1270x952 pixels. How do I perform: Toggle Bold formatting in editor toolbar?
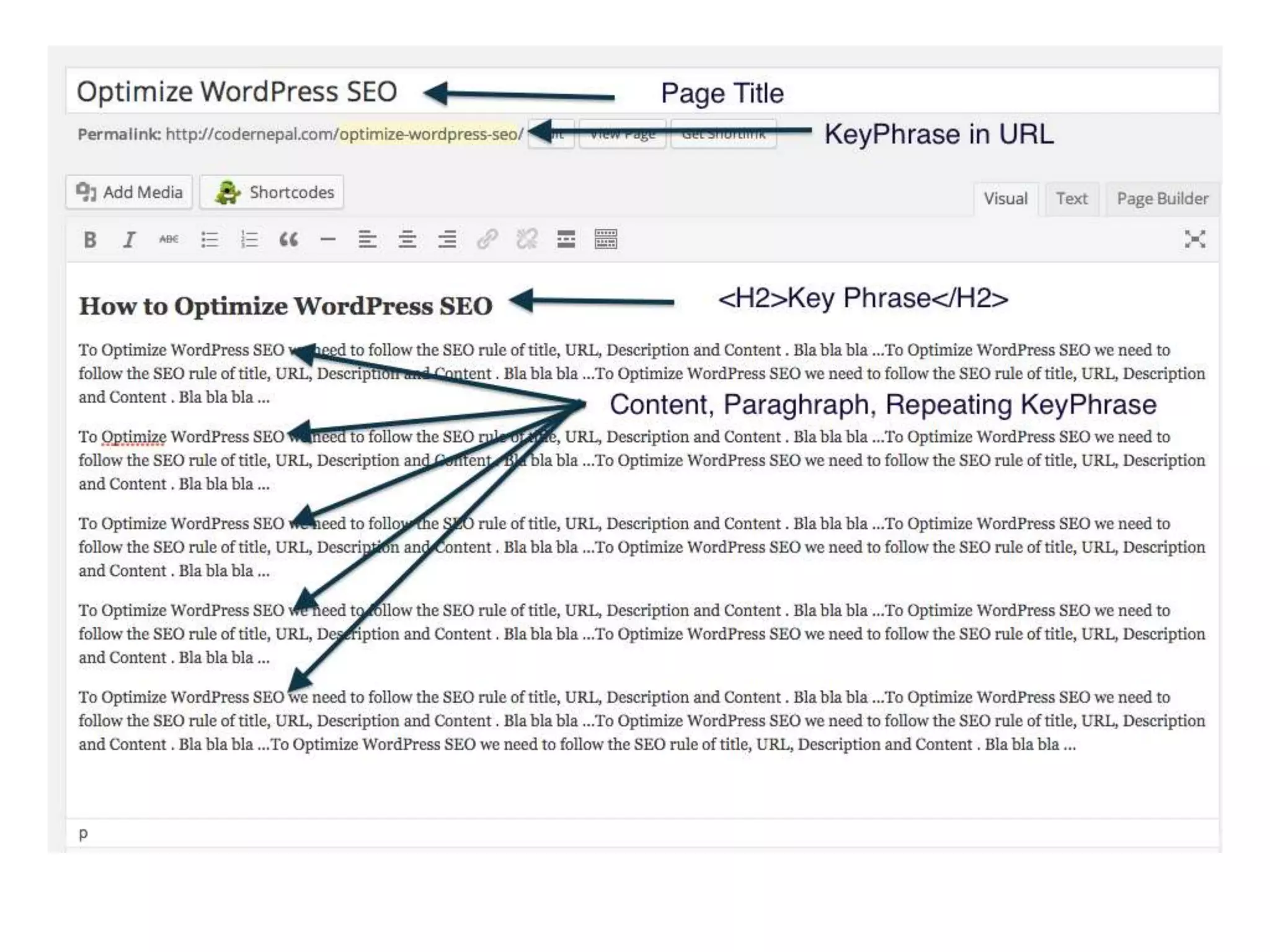click(90, 239)
